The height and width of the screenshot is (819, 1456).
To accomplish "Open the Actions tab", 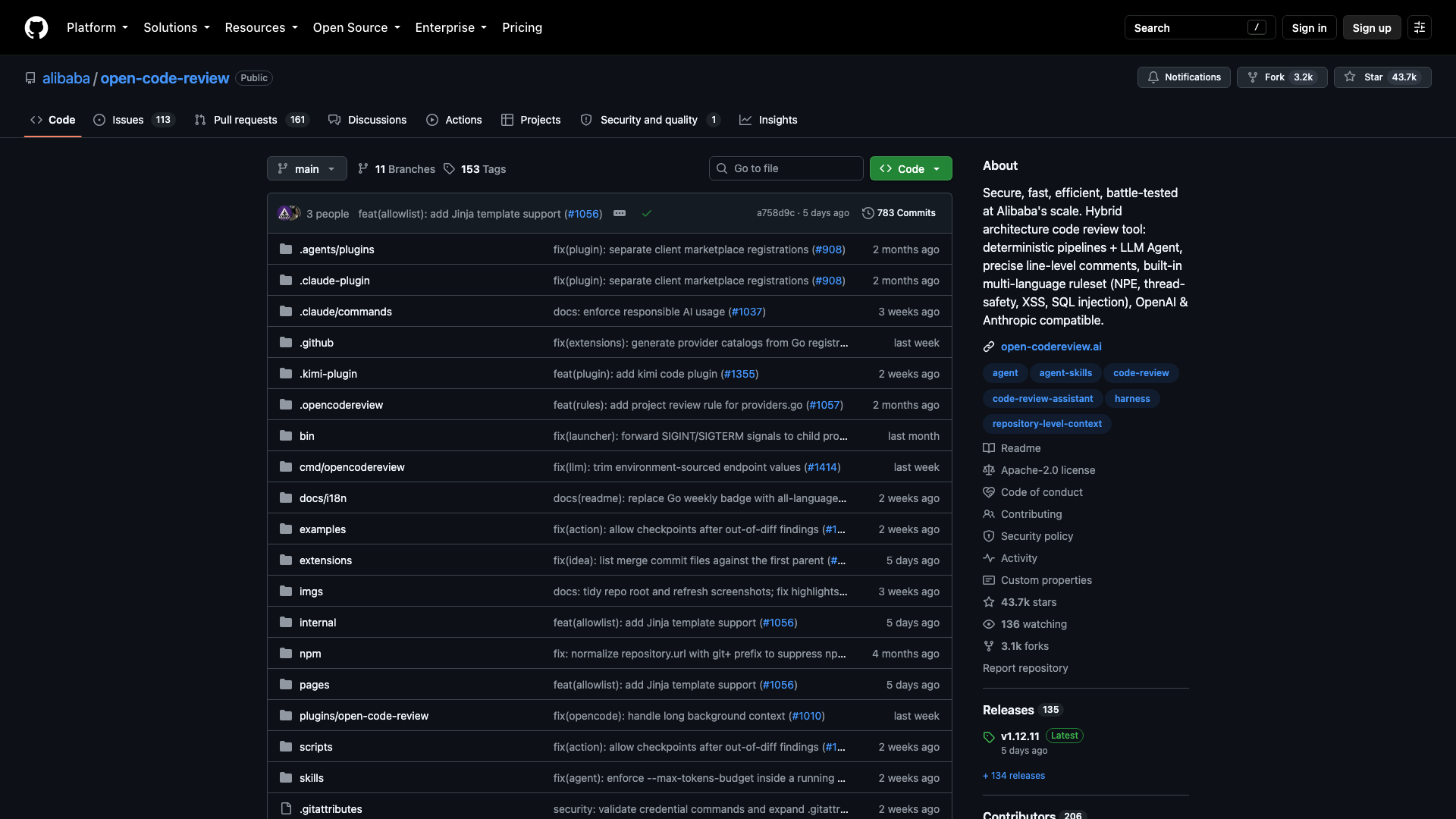I will [x=453, y=120].
